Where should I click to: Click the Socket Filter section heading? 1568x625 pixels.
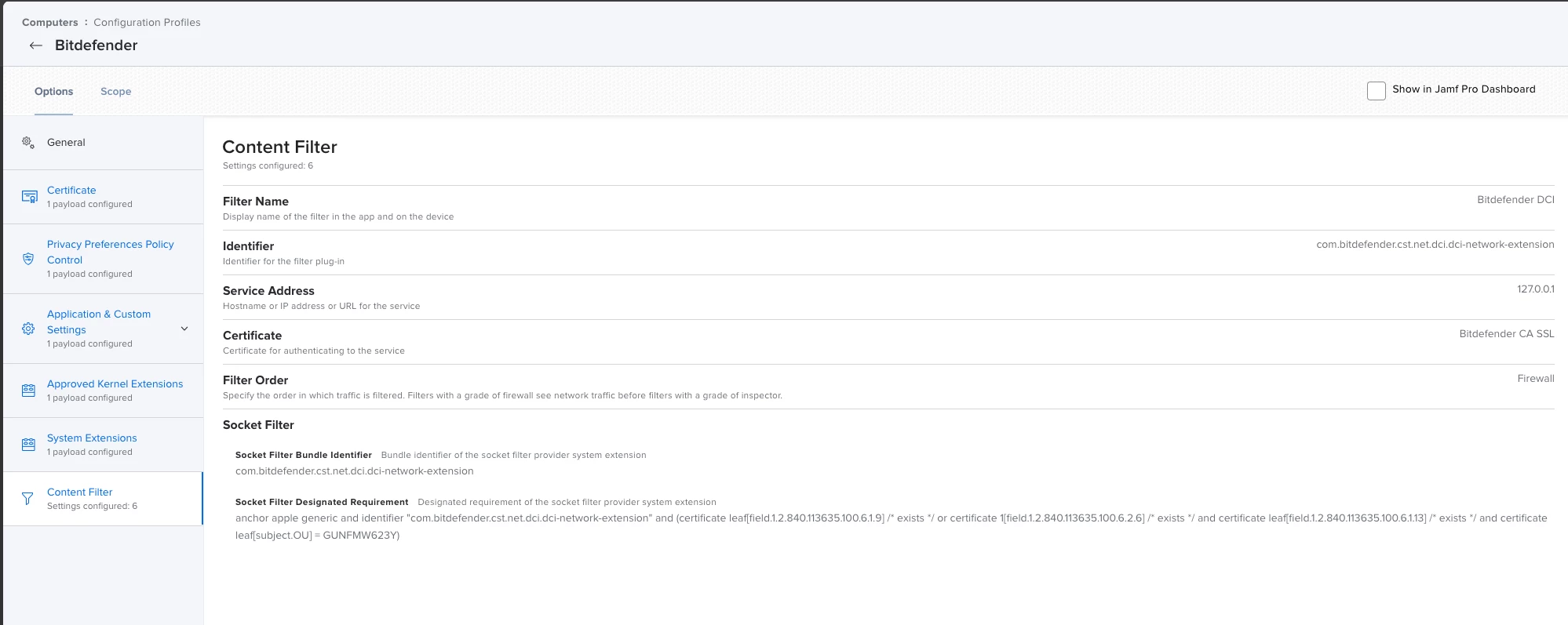click(x=258, y=425)
